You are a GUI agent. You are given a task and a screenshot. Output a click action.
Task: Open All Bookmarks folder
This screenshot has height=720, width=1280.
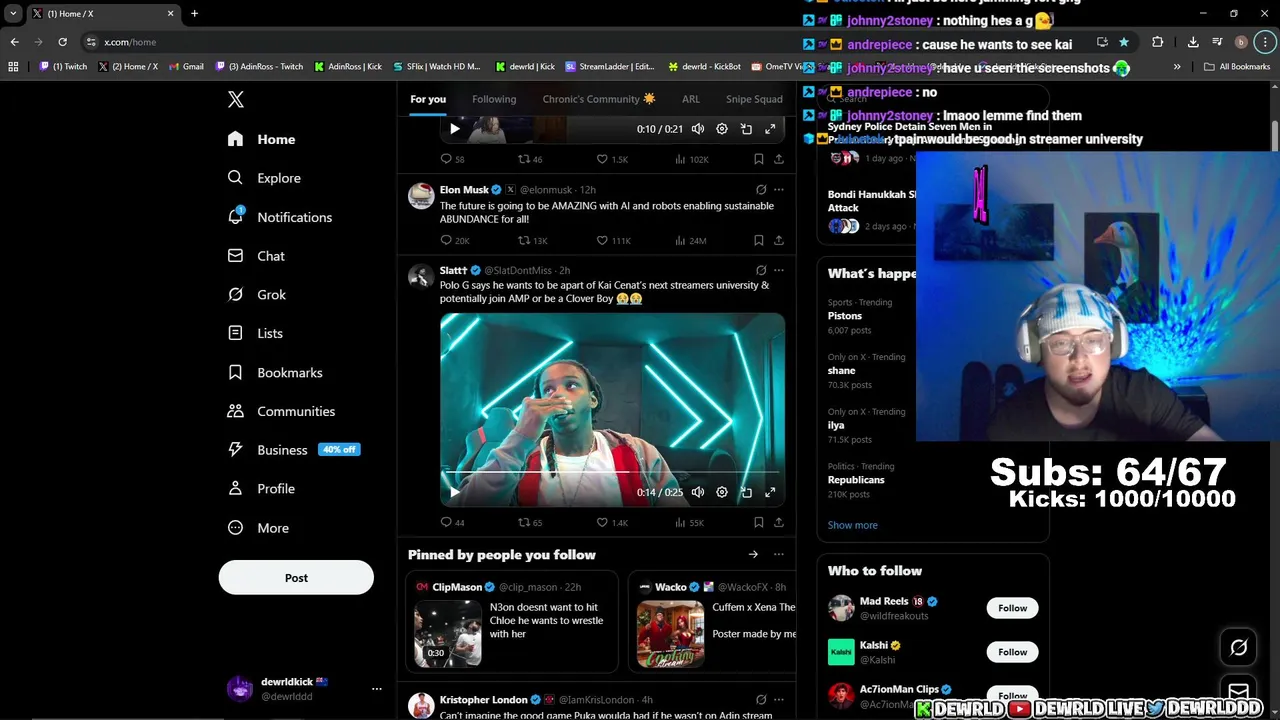tap(1237, 67)
